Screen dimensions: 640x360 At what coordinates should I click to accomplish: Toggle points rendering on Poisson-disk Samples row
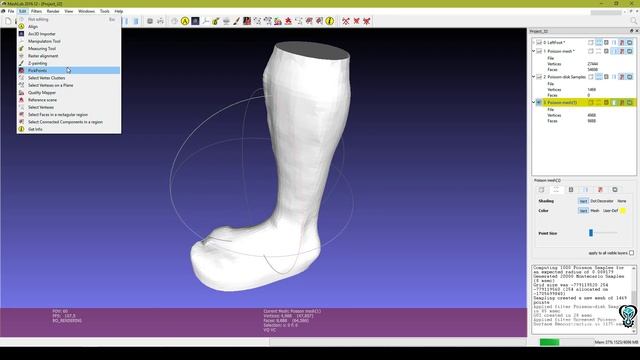tap(598, 77)
